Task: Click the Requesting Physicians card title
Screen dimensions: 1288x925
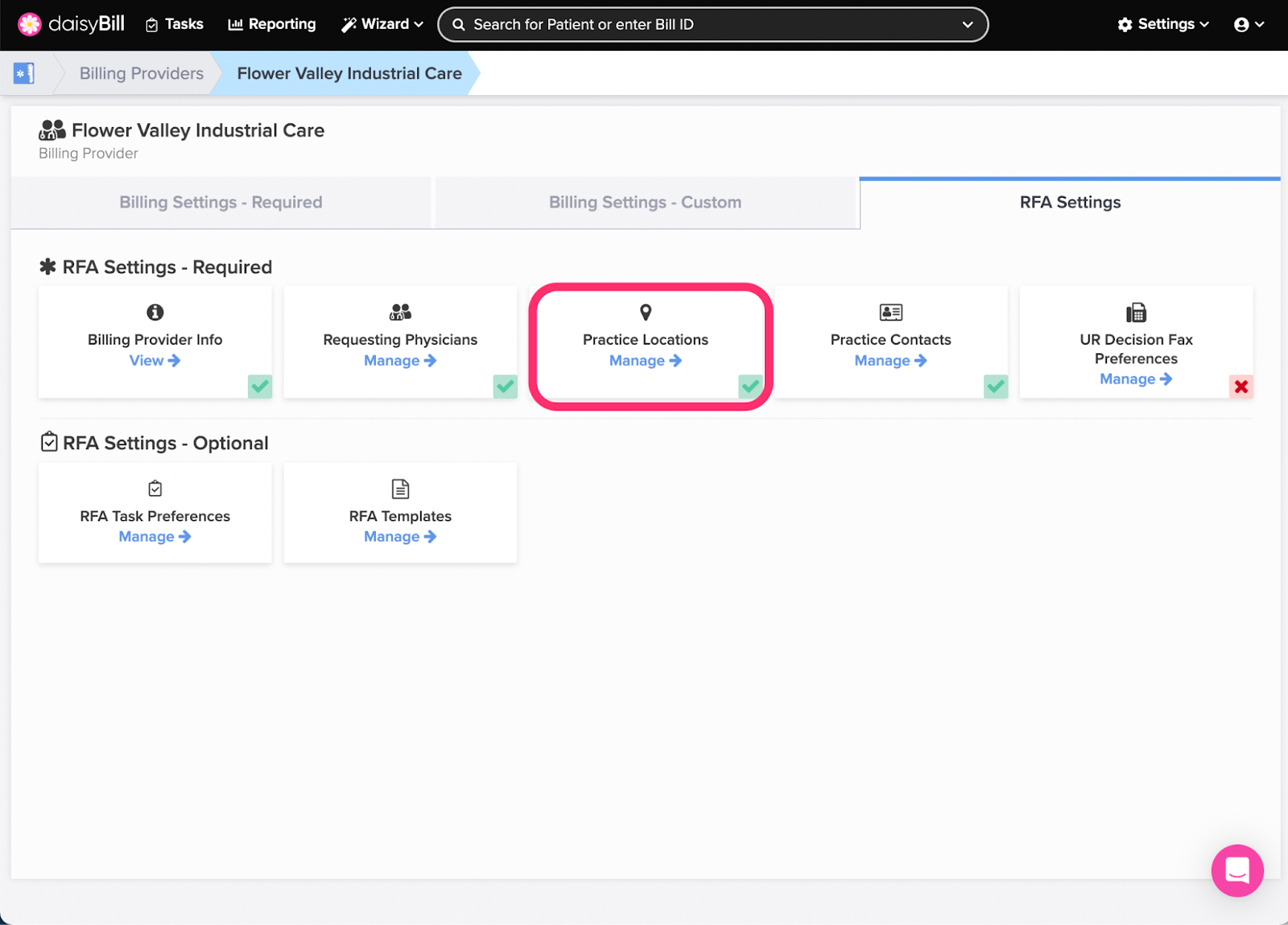Action: 401,340
